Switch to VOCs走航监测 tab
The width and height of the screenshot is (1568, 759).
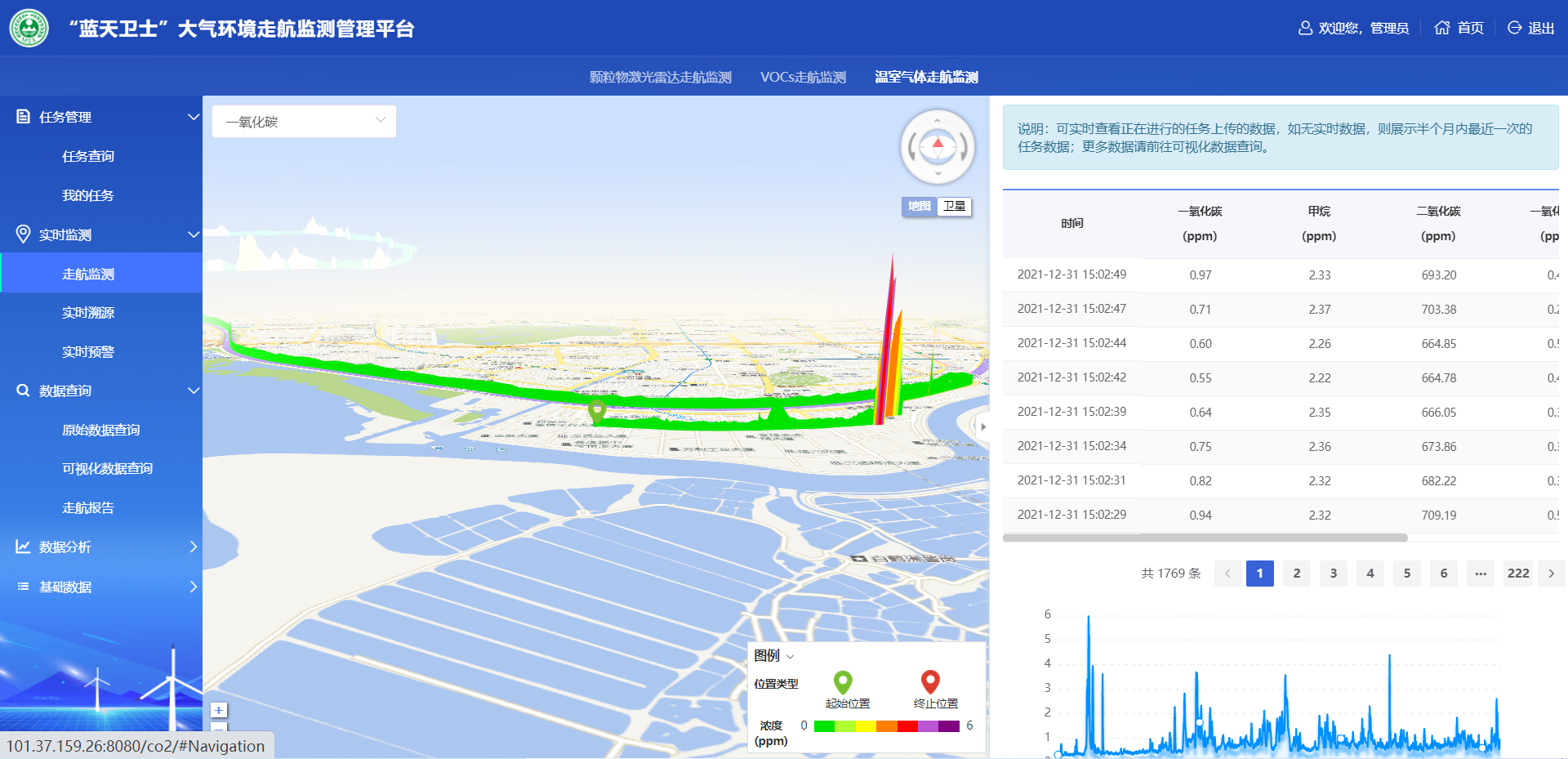[x=803, y=77]
